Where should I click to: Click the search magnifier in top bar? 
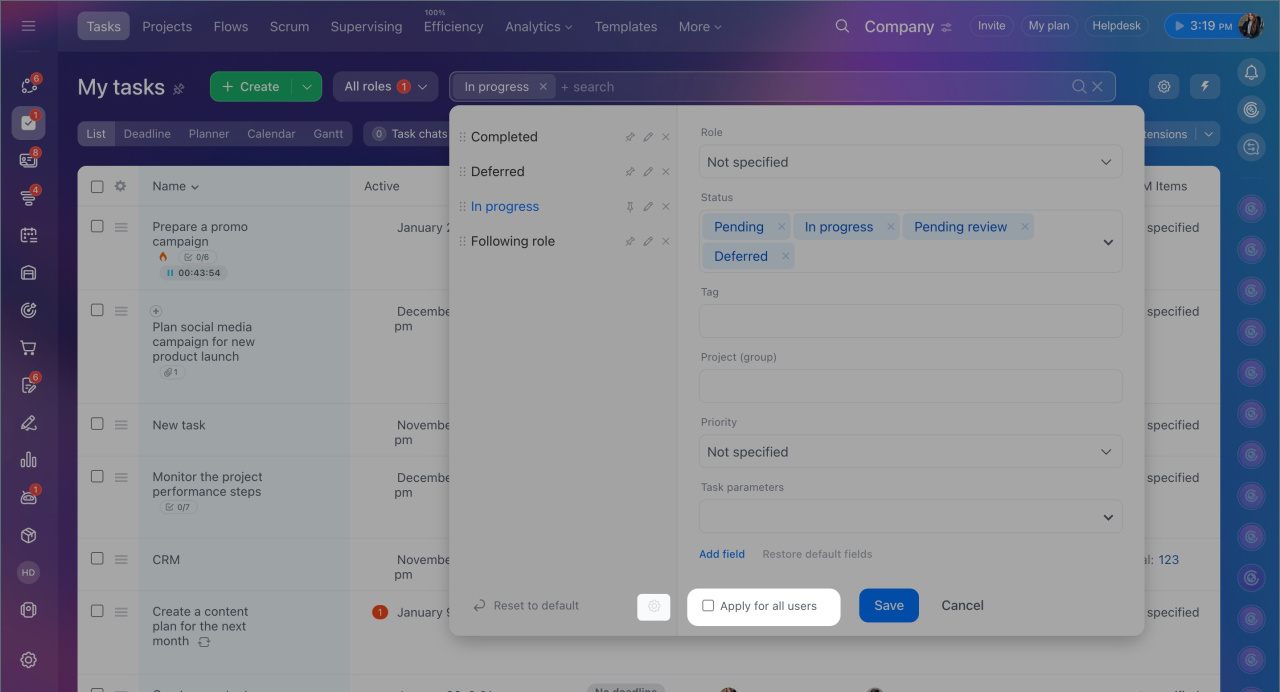point(842,26)
